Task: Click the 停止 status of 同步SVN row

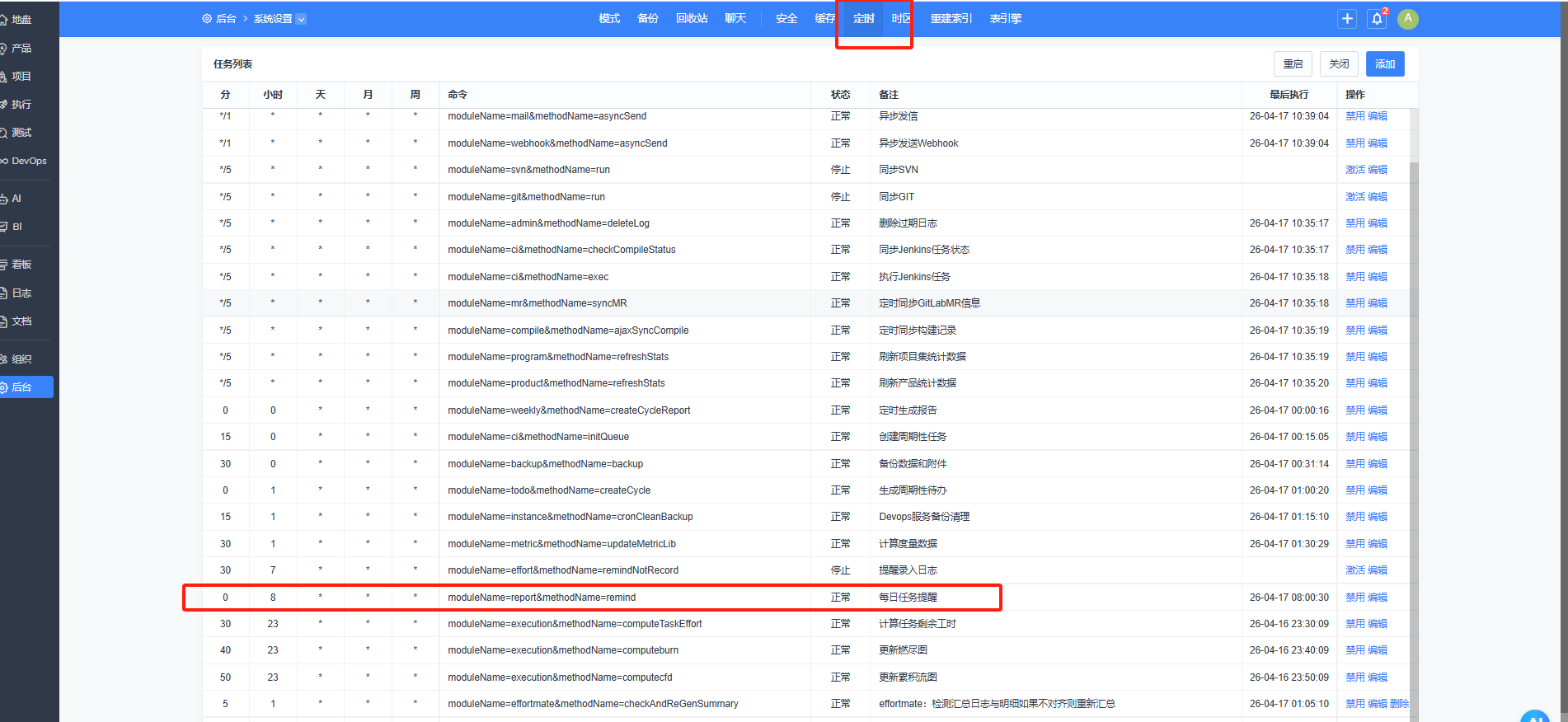Action: (840, 170)
